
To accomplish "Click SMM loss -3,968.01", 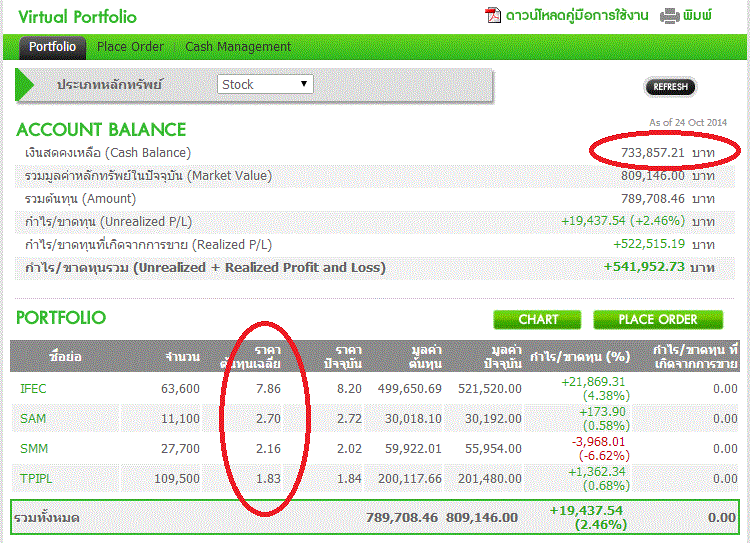I will coord(598,442).
